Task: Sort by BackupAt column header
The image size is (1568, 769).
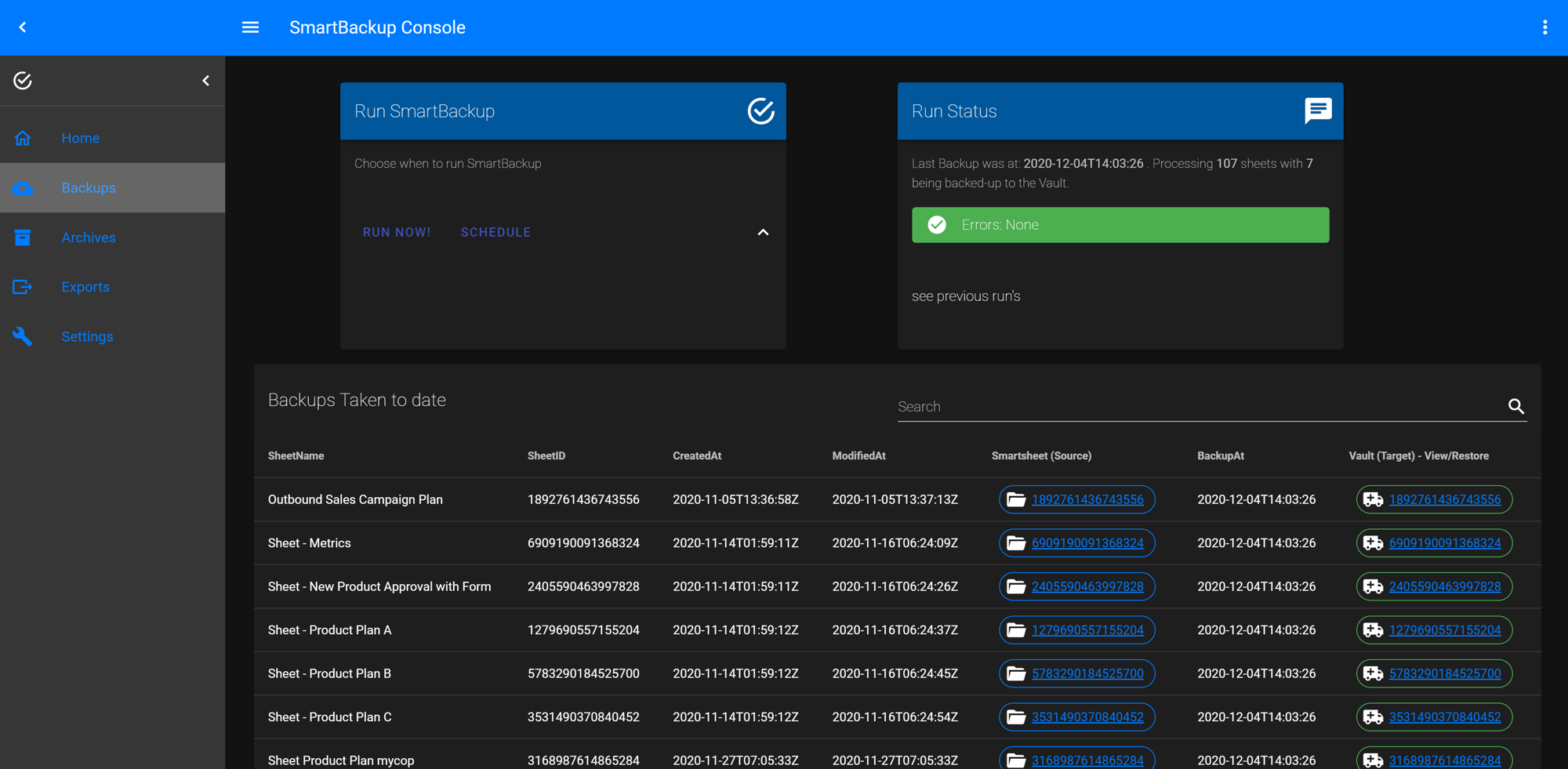Action: tap(1221, 455)
